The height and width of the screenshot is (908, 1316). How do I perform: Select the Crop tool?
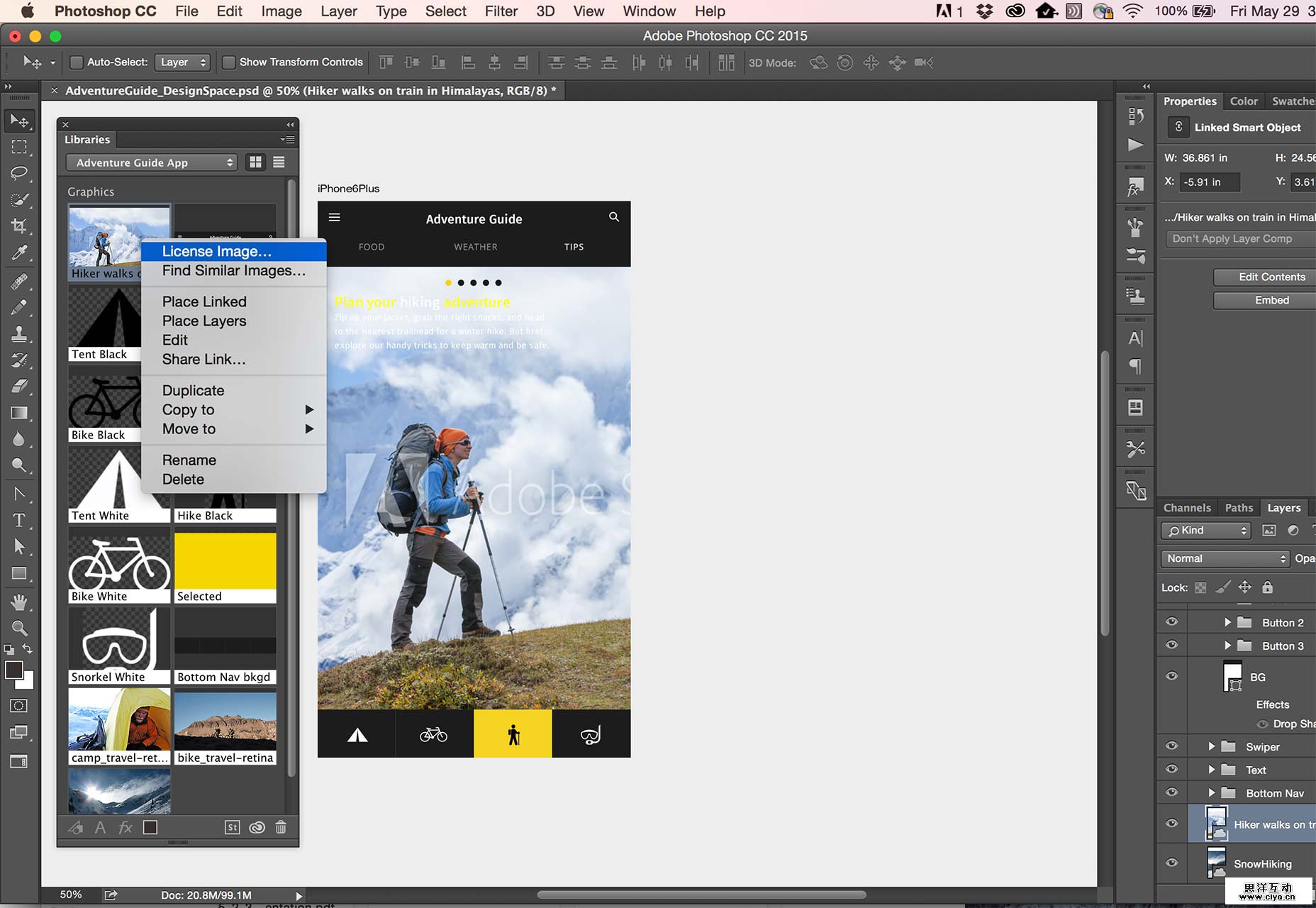point(19,226)
